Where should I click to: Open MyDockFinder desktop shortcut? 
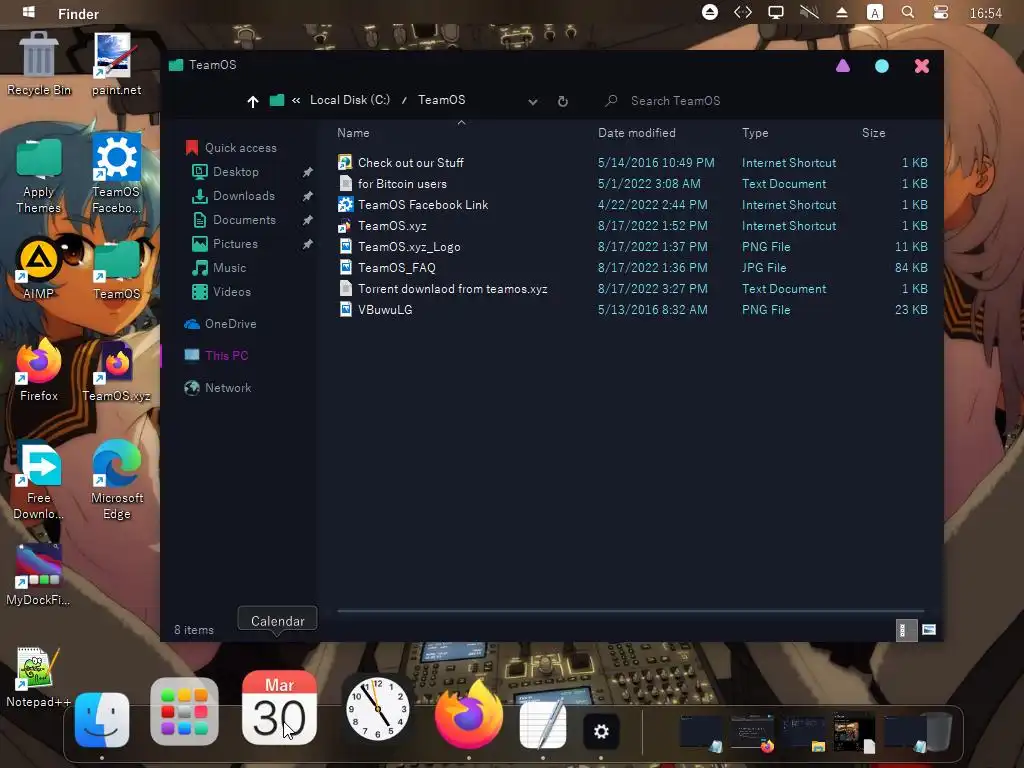coord(39,575)
